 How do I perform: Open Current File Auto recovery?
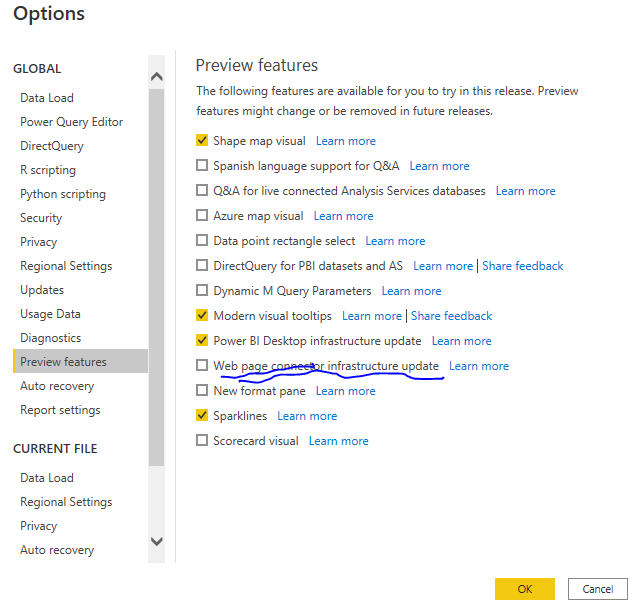pos(57,550)
